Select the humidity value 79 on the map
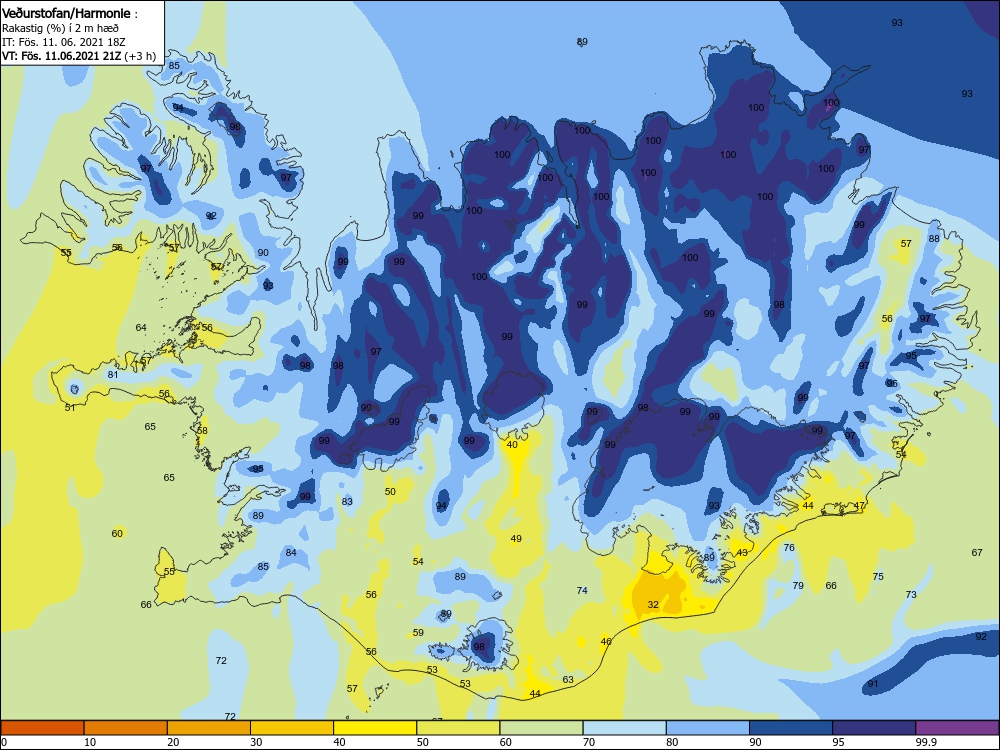The width and height of the screenshot is (1000, 750). click(x=798, y=585)
